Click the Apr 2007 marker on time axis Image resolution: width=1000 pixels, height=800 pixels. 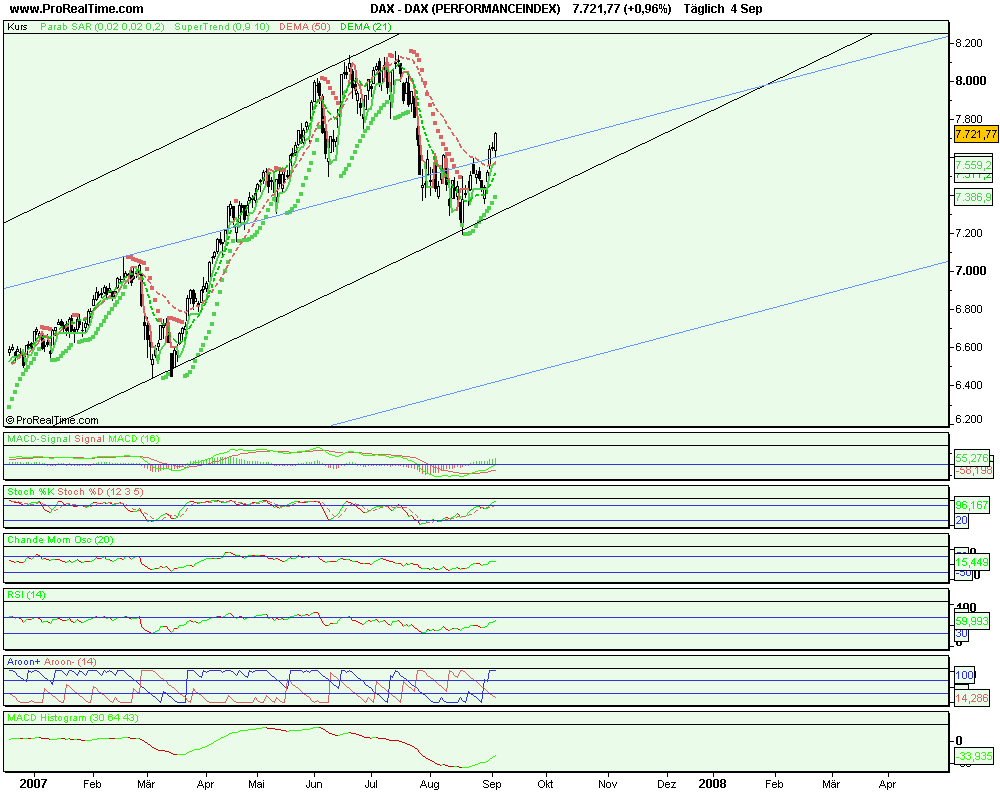(205, 784)
